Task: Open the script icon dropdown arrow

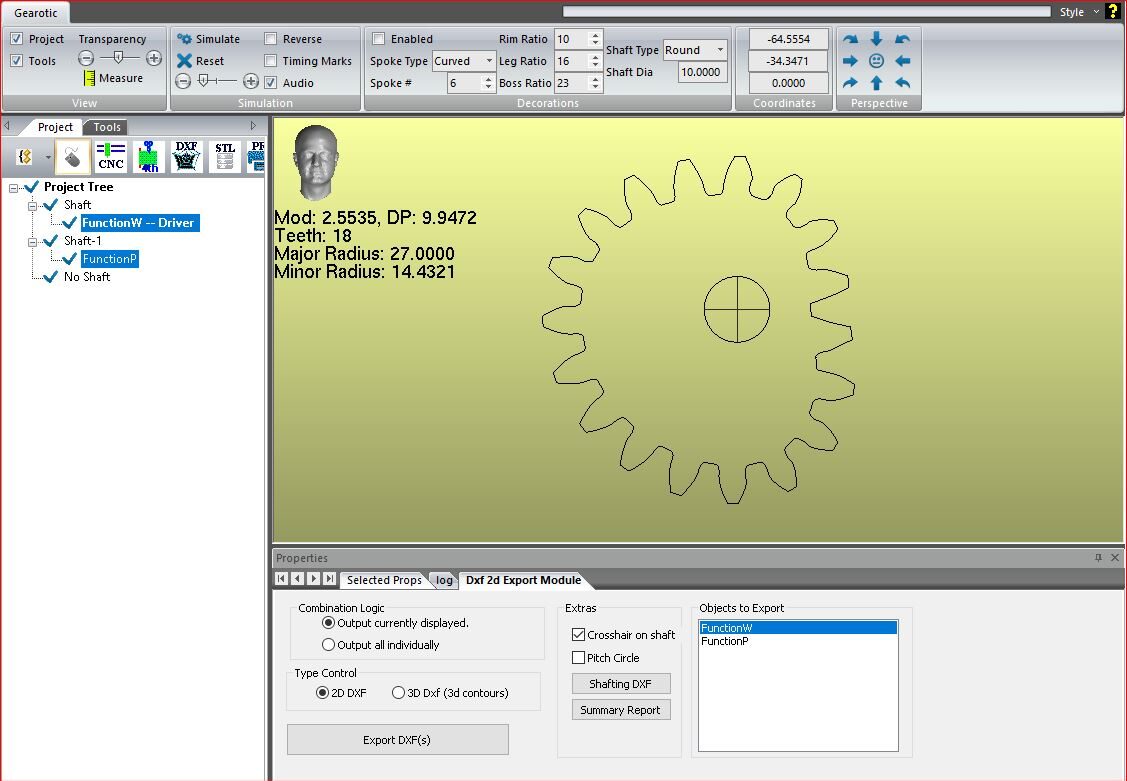Action: [48, 157]
